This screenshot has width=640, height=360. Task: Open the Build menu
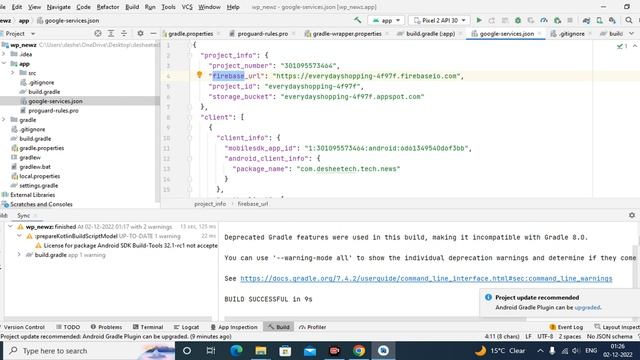[x=132, y=7]
